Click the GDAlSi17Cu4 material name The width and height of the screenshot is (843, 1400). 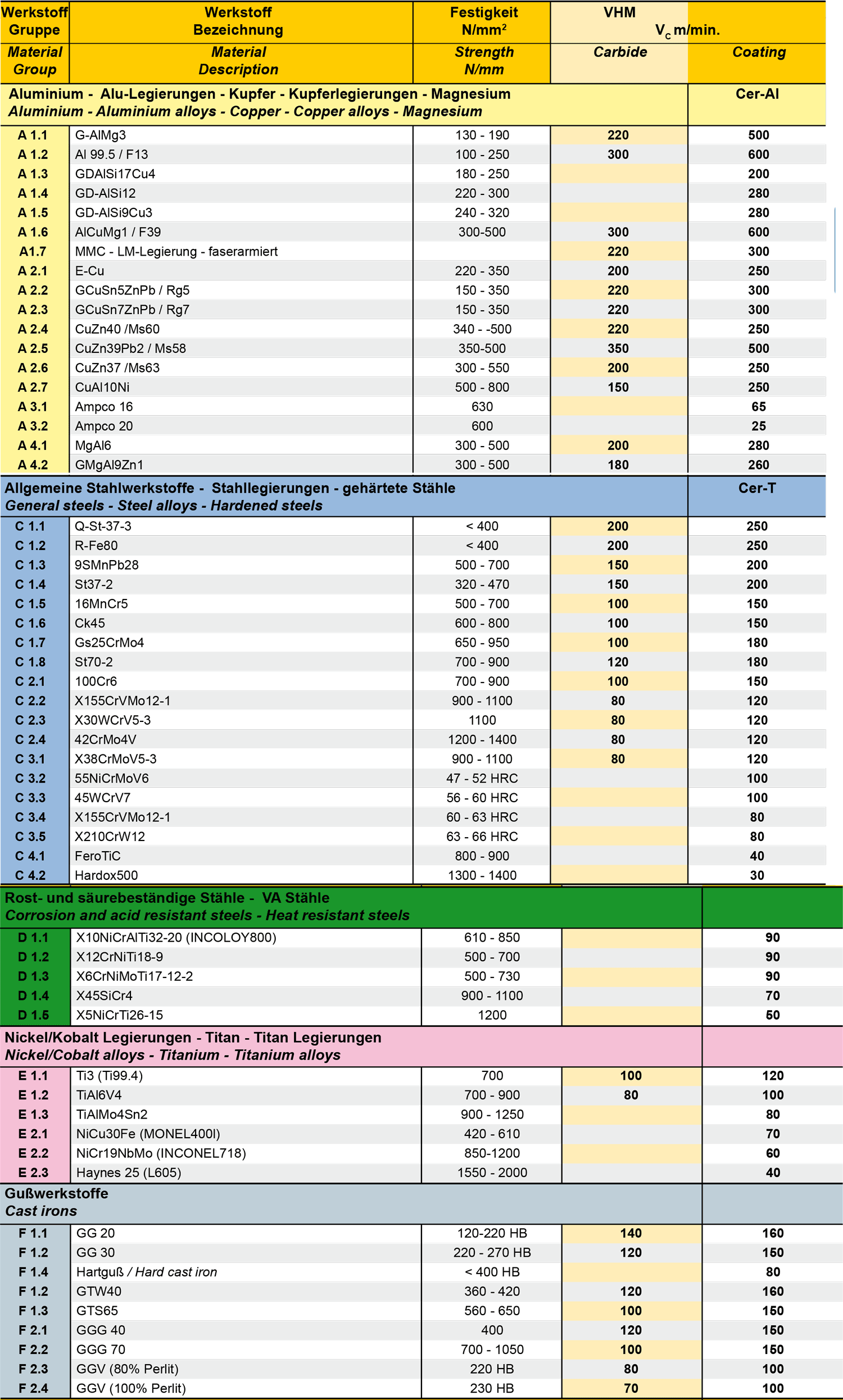pyautogui.click(x=115, y=174)
